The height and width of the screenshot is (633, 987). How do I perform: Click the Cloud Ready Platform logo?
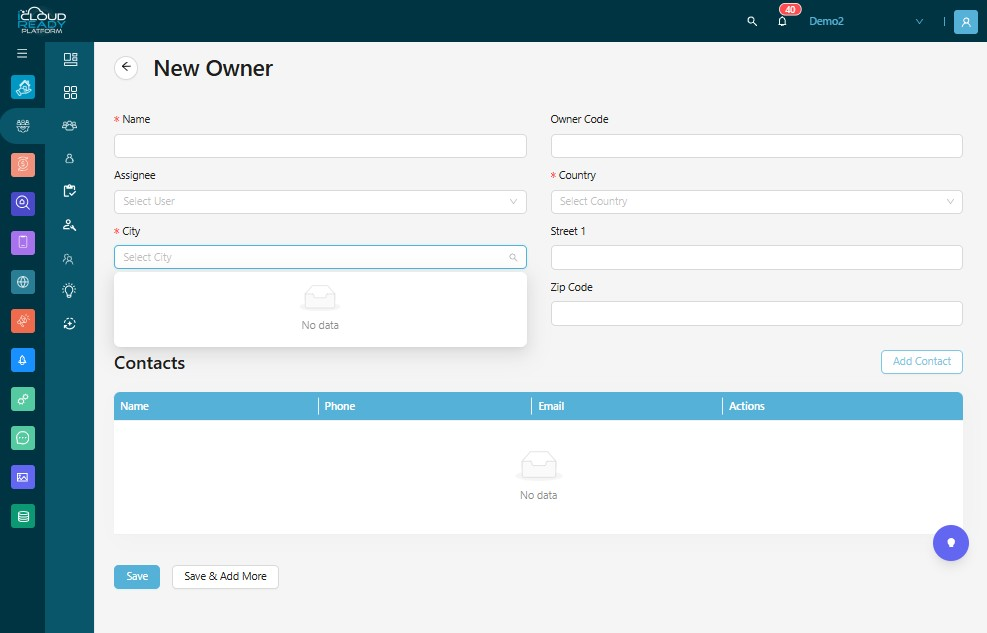click(x=41, y=21)
